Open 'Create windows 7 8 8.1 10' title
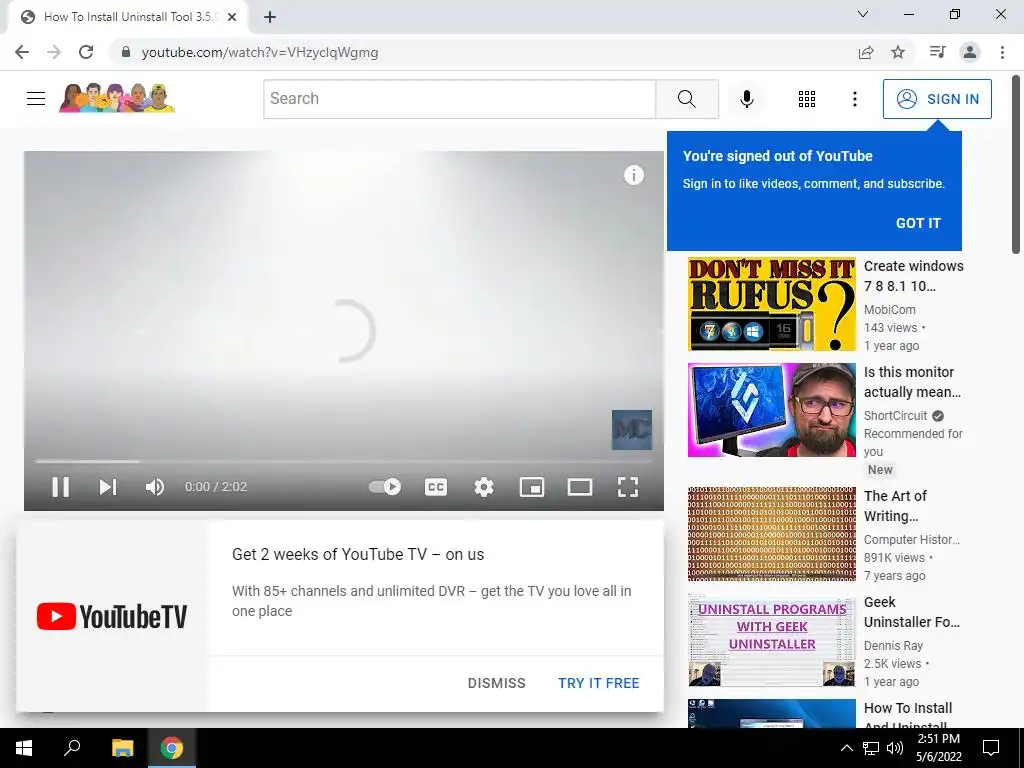Image resolution: width=1024 pixels, height=768 pixels. [x=913, y=276]
